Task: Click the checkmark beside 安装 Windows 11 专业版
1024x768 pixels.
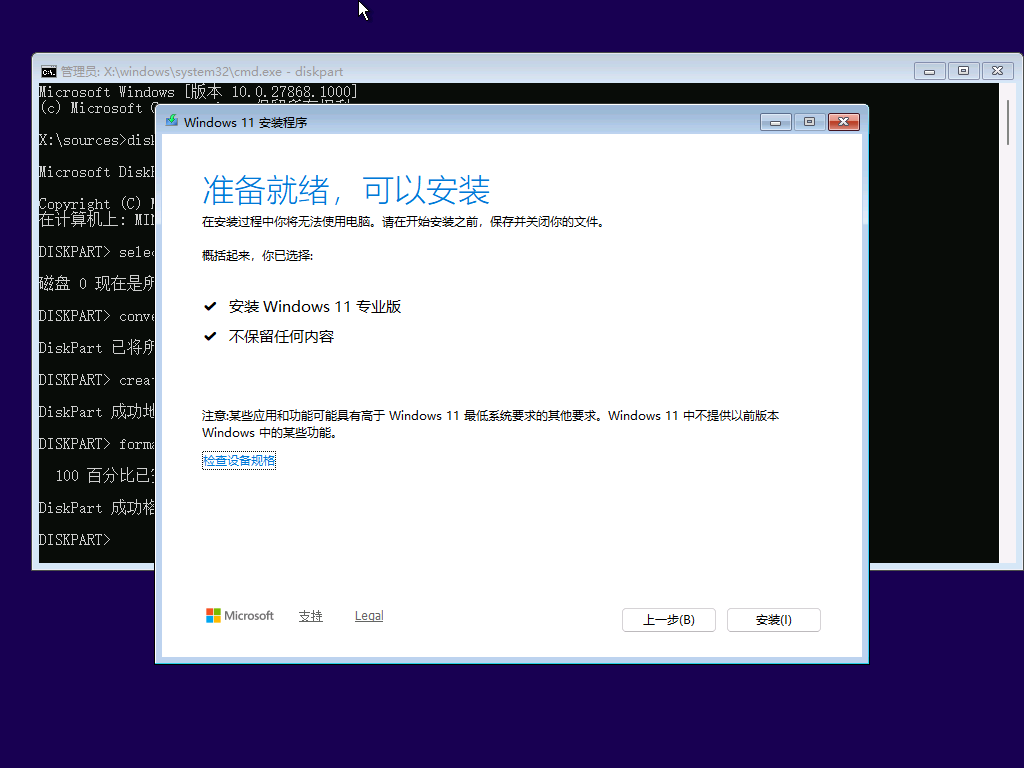Action: (210, 306)
